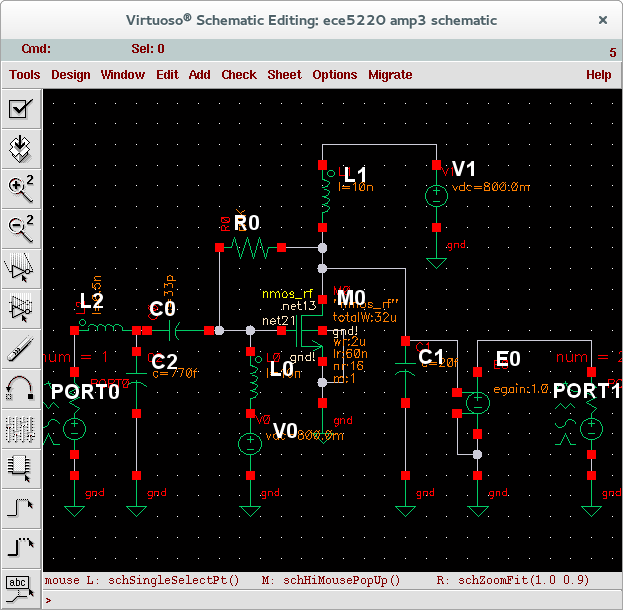This screenshot has width=623, height=610.
Task: Click the ground triangle below C2
Action: pos(136,511)
